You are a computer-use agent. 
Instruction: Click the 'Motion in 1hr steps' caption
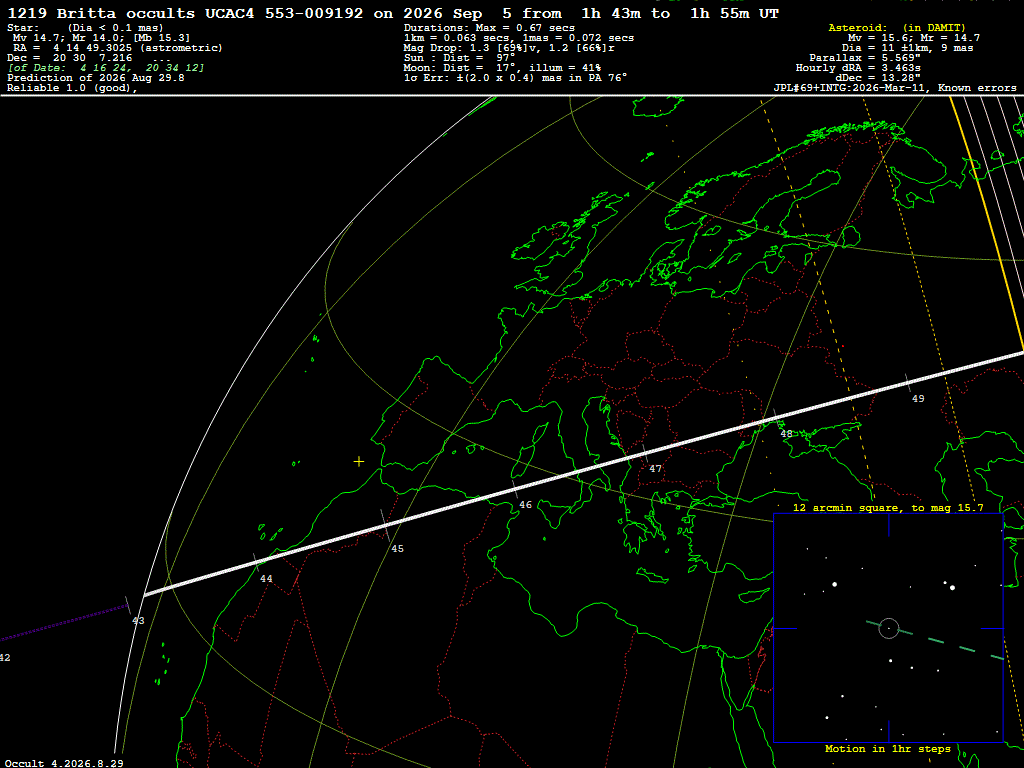(x=888, y=748)
